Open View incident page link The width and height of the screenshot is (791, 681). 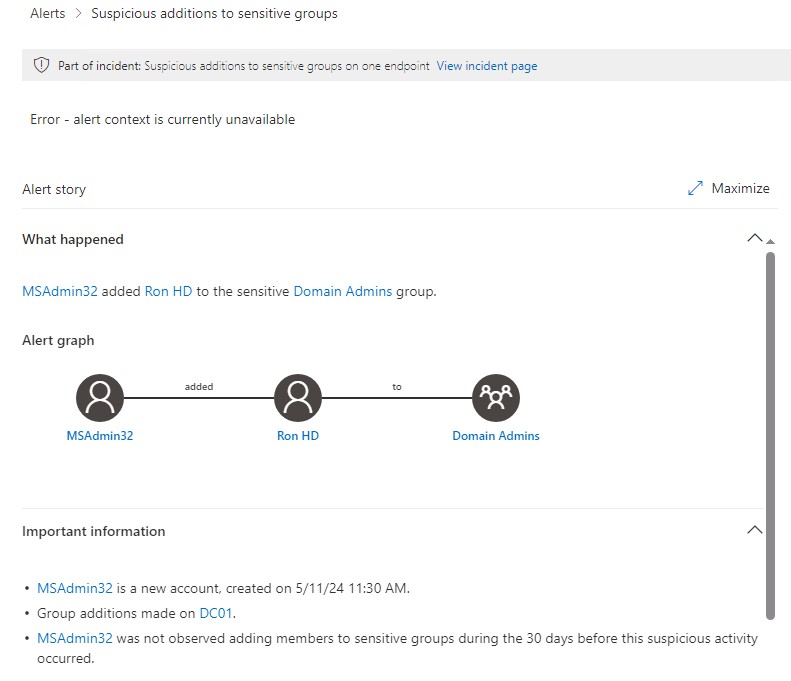coord(487,66)
